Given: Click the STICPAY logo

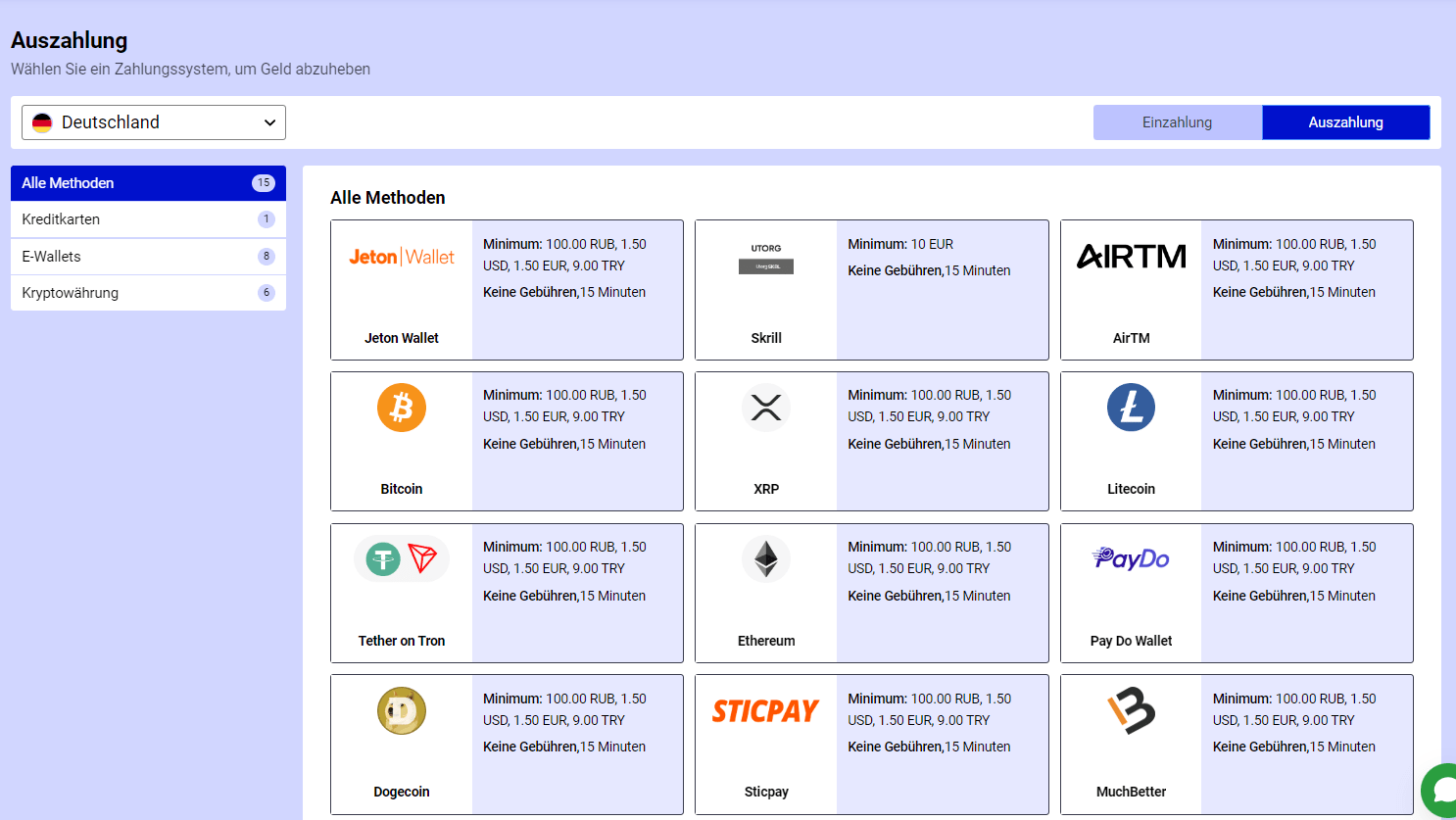Looking at the screenshot, I should point(766,710).
